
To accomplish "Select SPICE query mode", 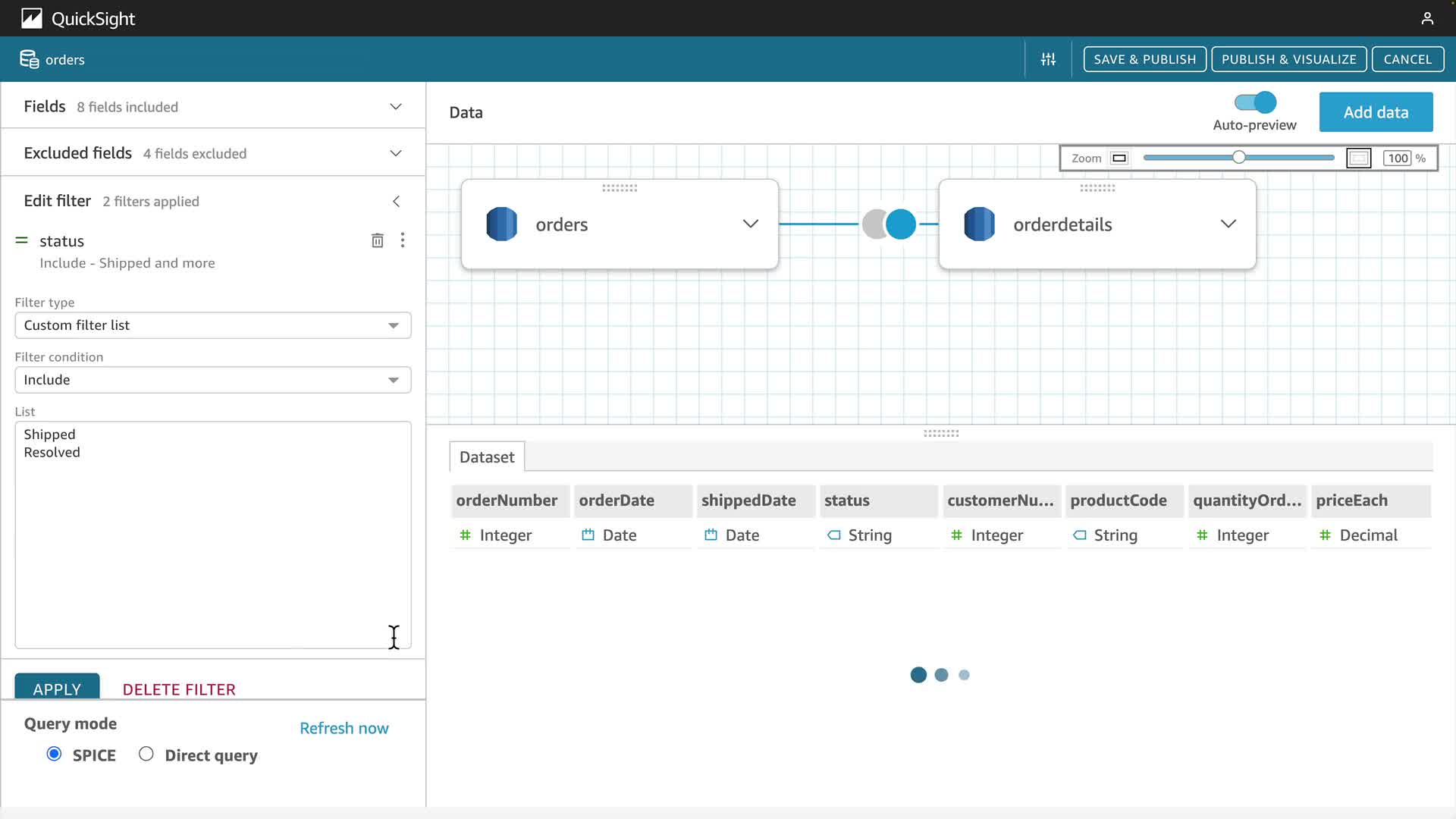I will 54,754.
